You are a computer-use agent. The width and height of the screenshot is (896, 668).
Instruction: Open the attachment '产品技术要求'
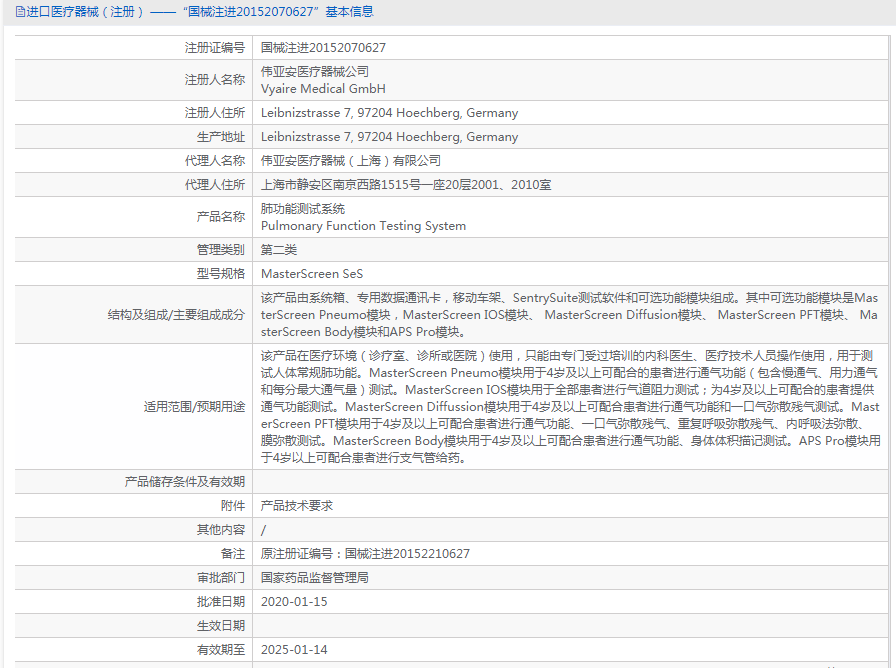point(297,506)
